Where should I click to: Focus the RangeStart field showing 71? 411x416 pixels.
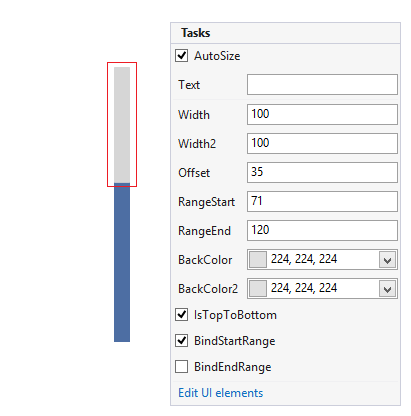pyautogui.click(x=322, y=201)
